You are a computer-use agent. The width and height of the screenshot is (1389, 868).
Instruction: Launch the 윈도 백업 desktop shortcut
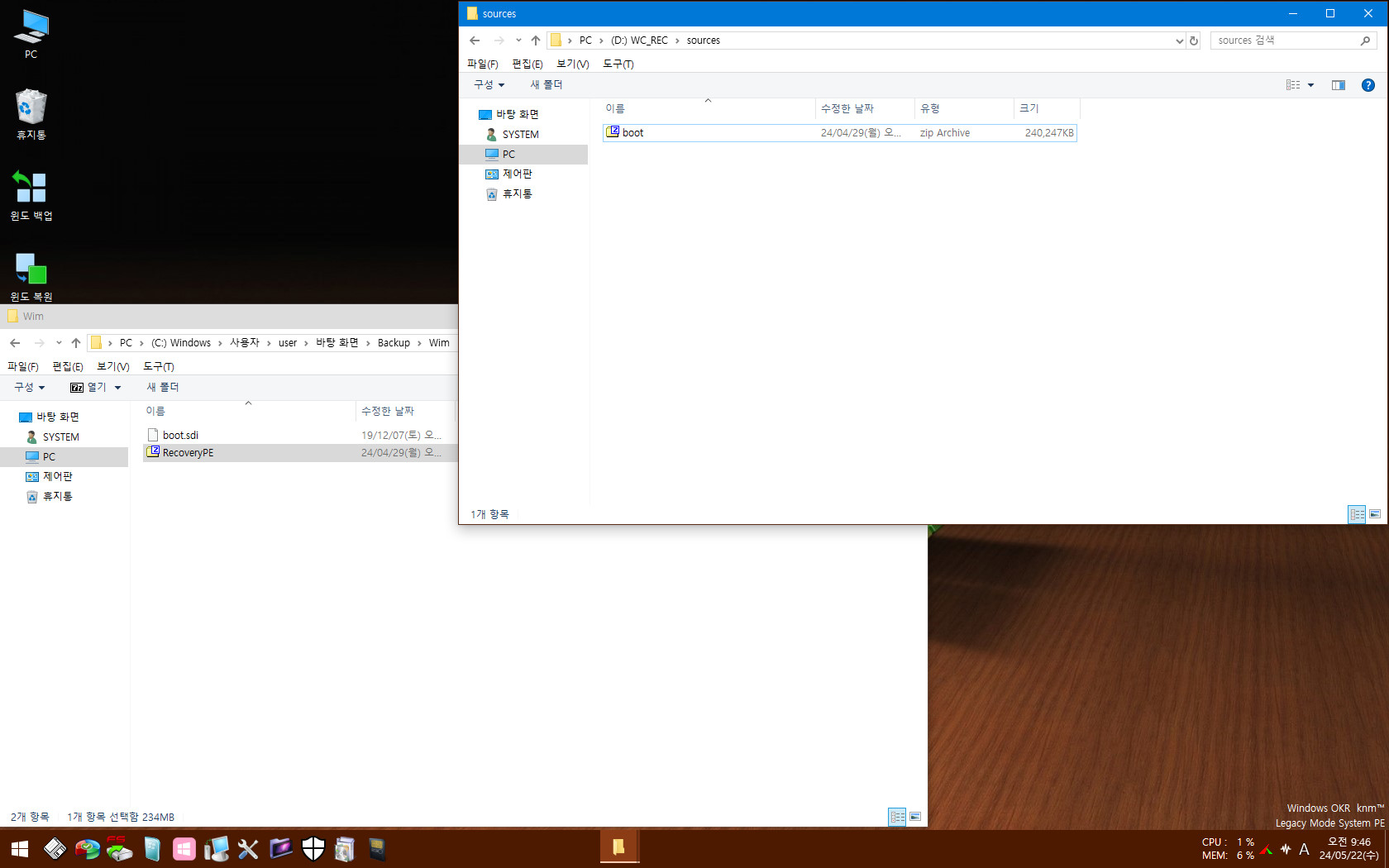point(31,195)
